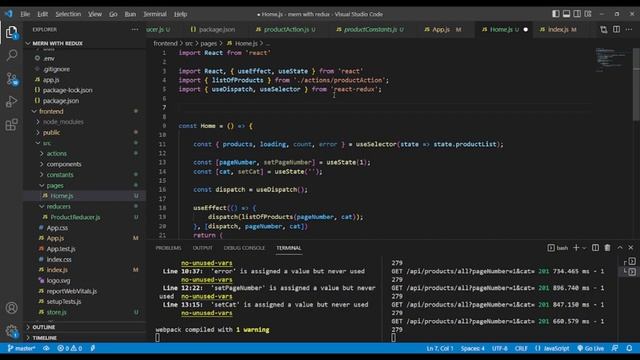Screen dimensions: 640x360
Task: Add a new terminal with plus icon
Action: click(576, 248)
